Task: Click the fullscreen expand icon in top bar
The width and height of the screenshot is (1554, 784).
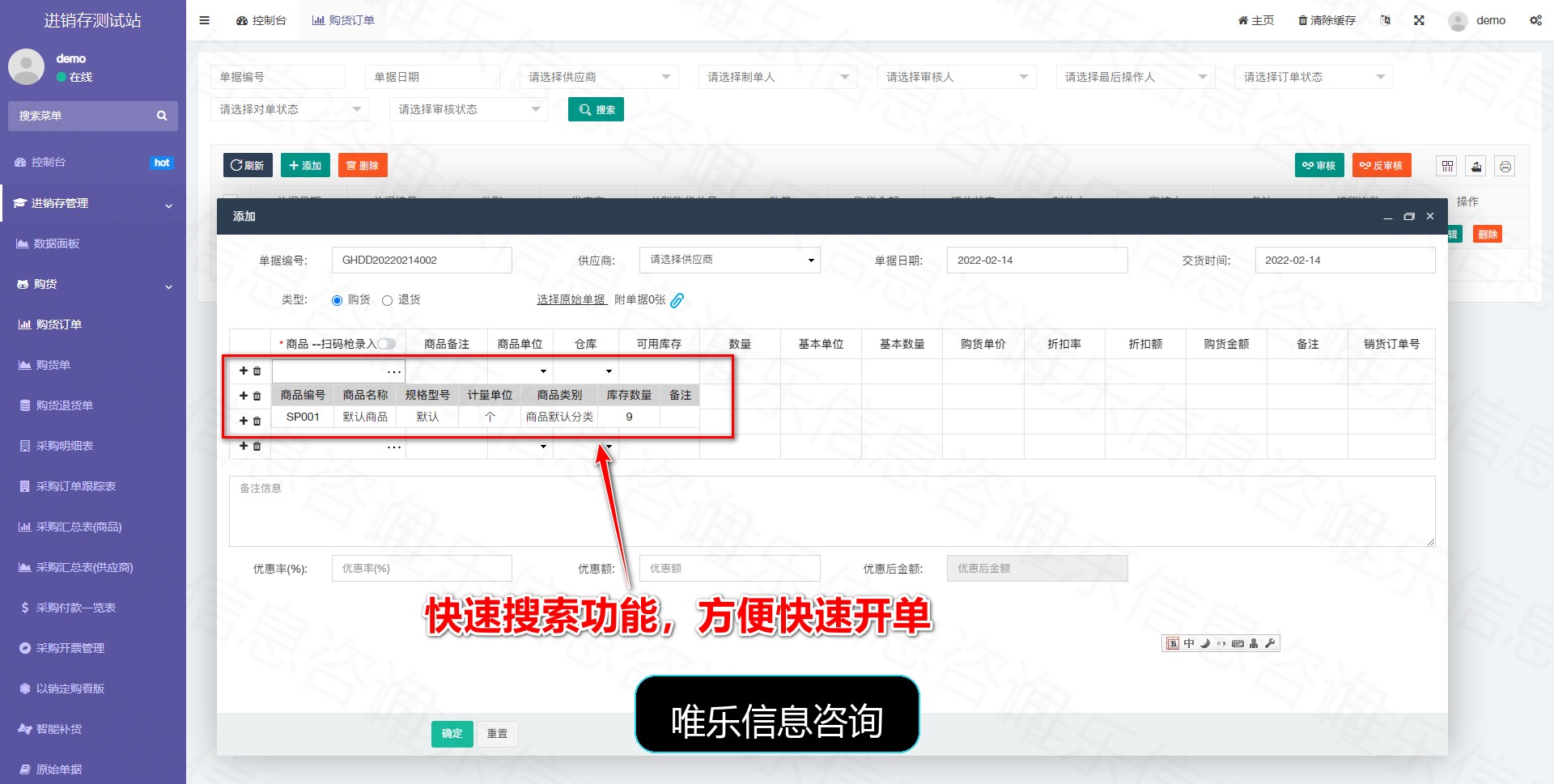Action: click(1419, 20)
